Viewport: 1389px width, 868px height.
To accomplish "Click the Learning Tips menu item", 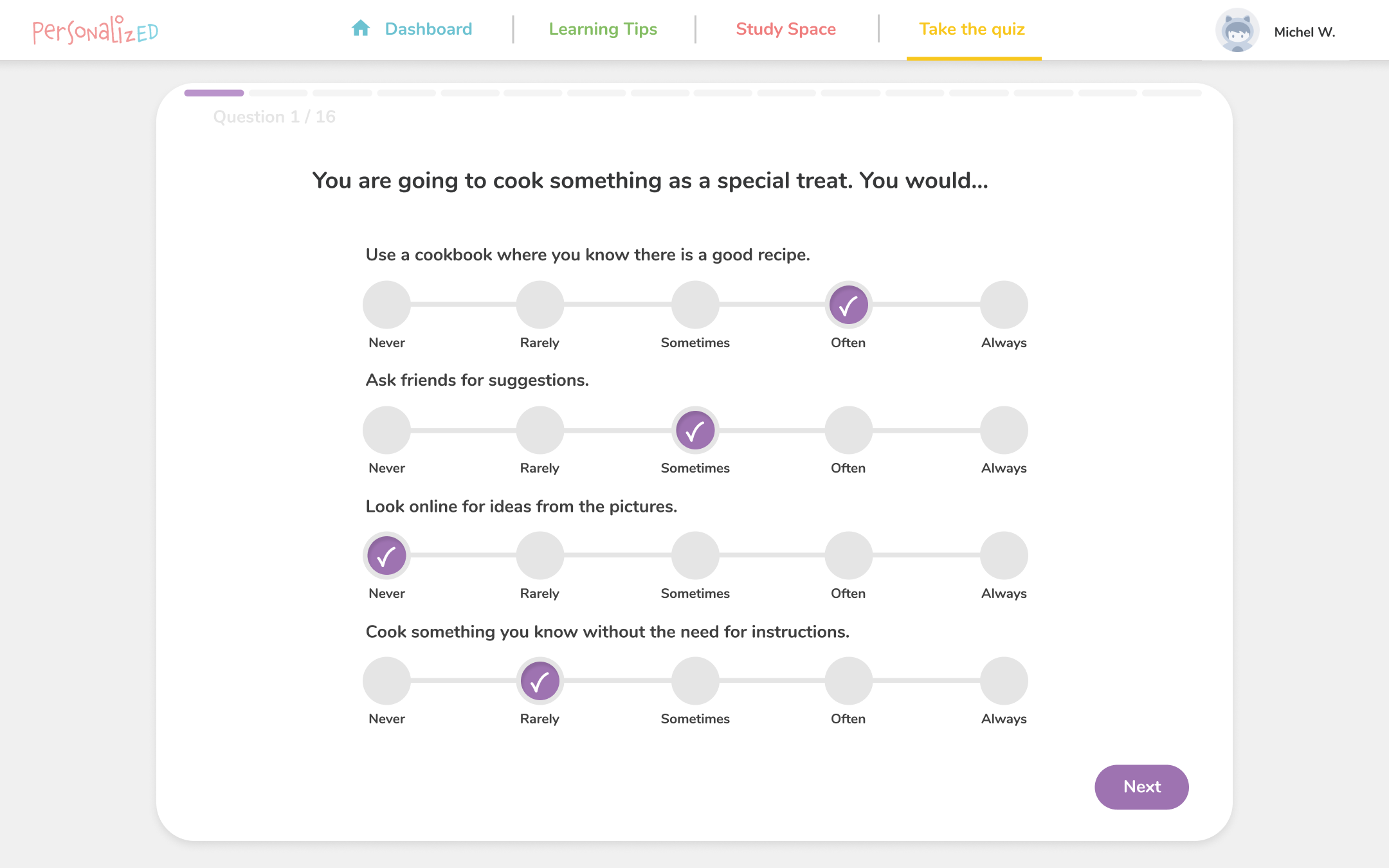I will [x=602, y=29].
